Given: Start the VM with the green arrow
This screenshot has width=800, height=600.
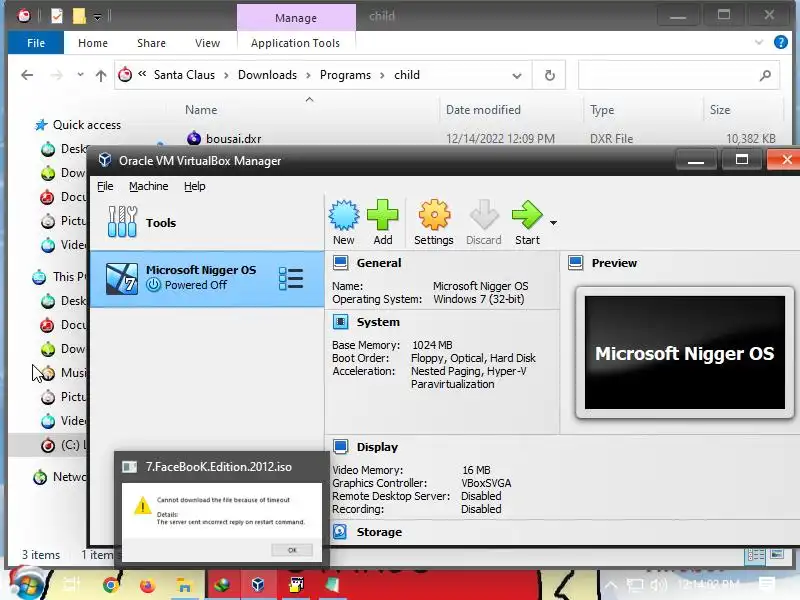Looking at the screenshot, I should [527, 216].
